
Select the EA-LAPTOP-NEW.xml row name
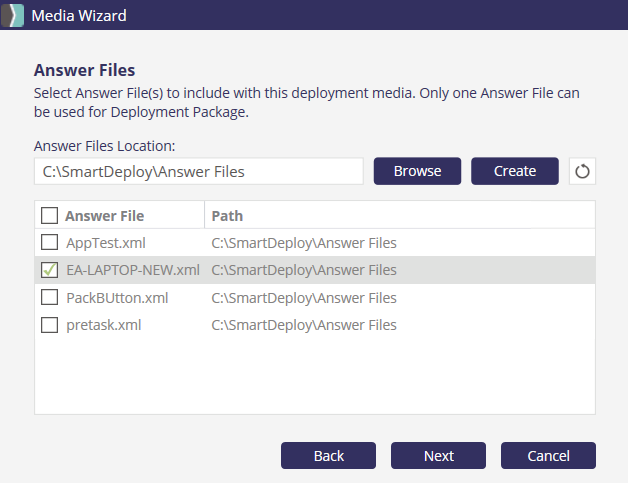[132, 270]
